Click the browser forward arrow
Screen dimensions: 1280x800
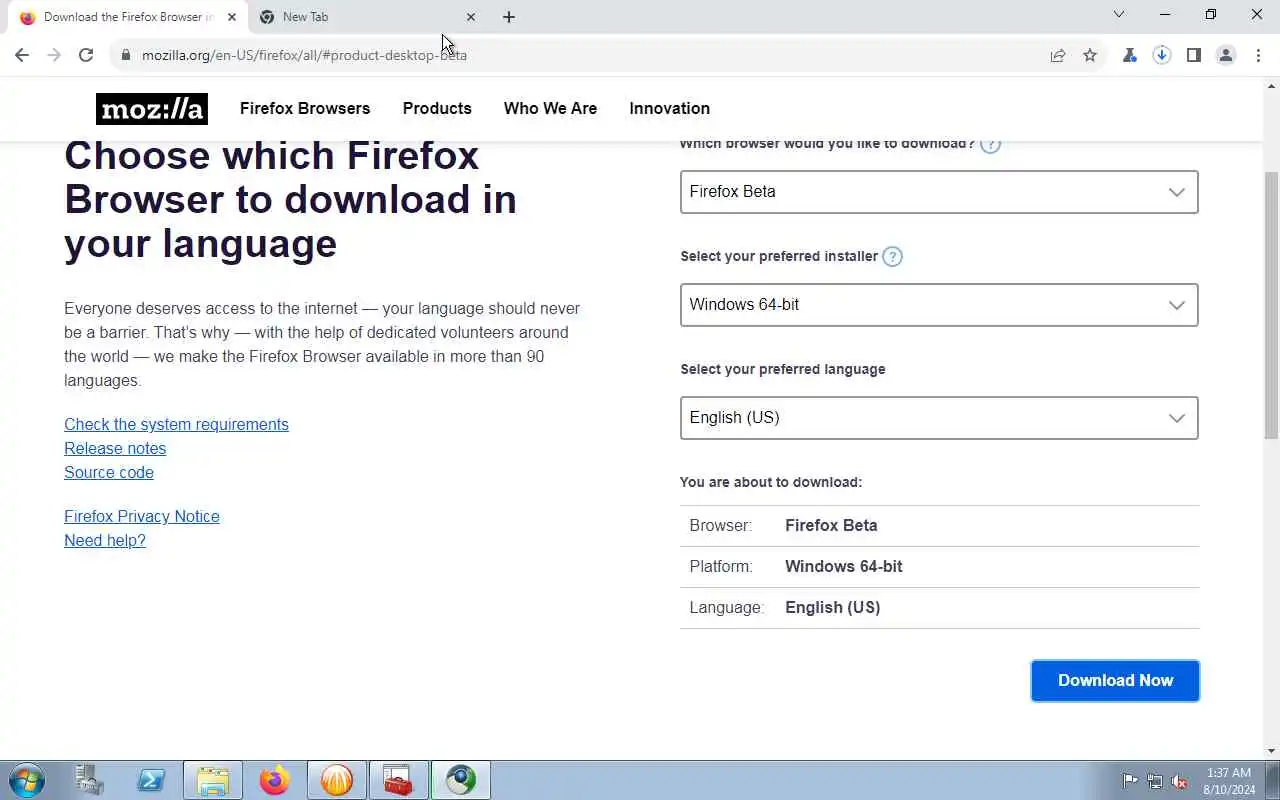54,55
